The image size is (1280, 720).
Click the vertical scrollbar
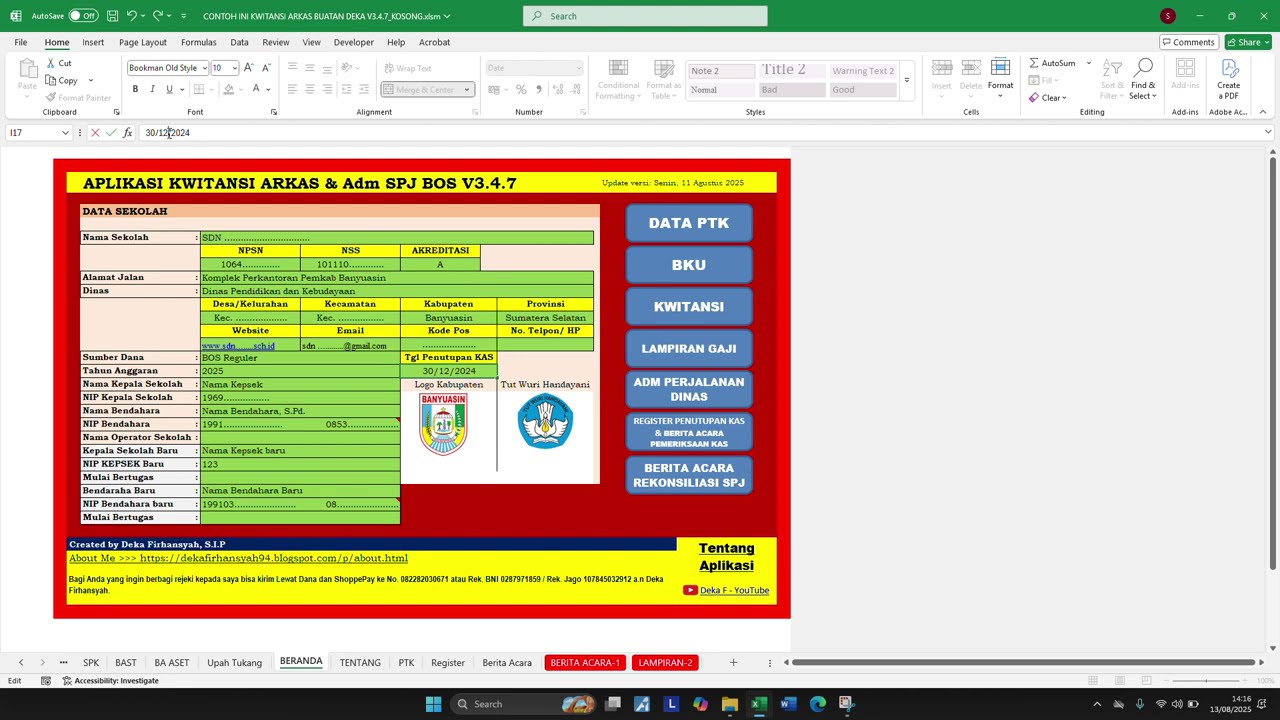(x=1272, y=365)
